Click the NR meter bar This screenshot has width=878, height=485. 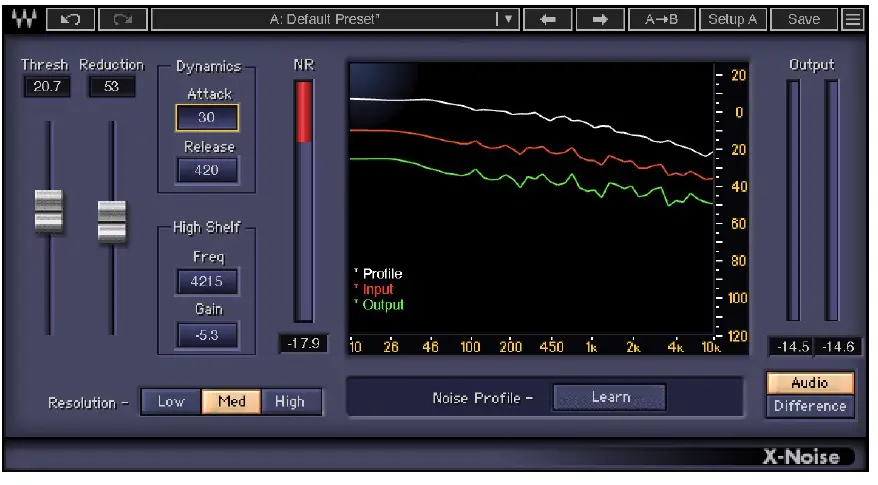tap(304, 200)
